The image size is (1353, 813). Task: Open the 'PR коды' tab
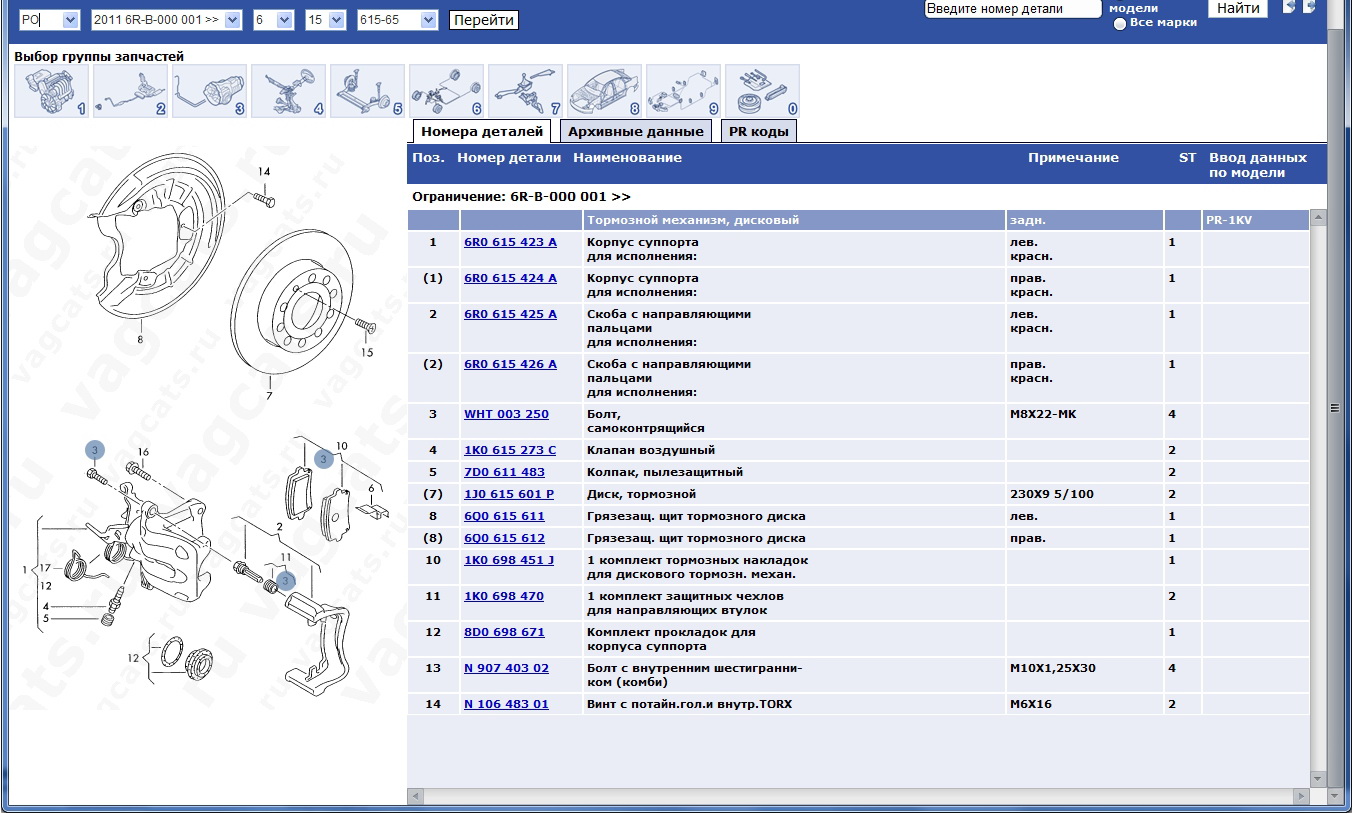click(x=758, y=132)
